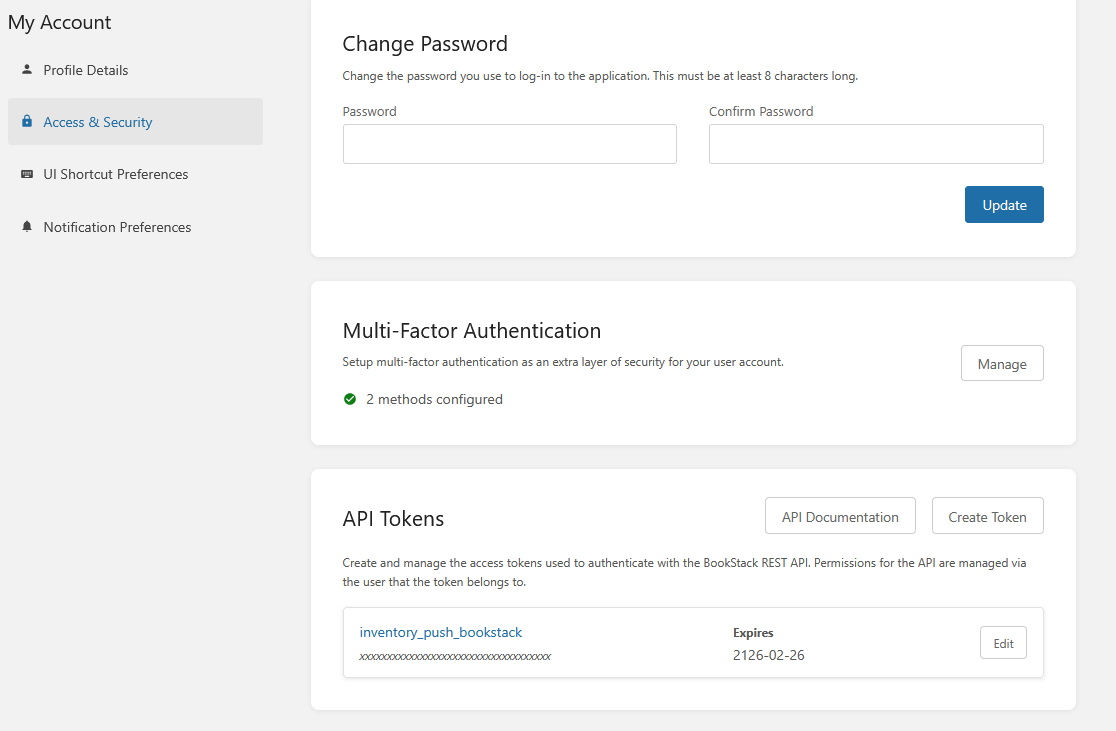Edit the inventory_push_bookstack token
Viewport: 1116px width, 731px height.
[1003, 643]
